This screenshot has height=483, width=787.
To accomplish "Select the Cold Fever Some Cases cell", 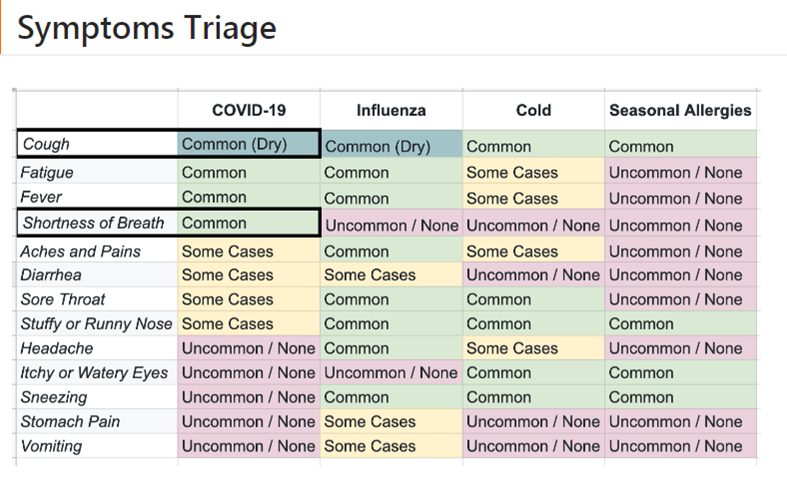I will click(534, 198).
